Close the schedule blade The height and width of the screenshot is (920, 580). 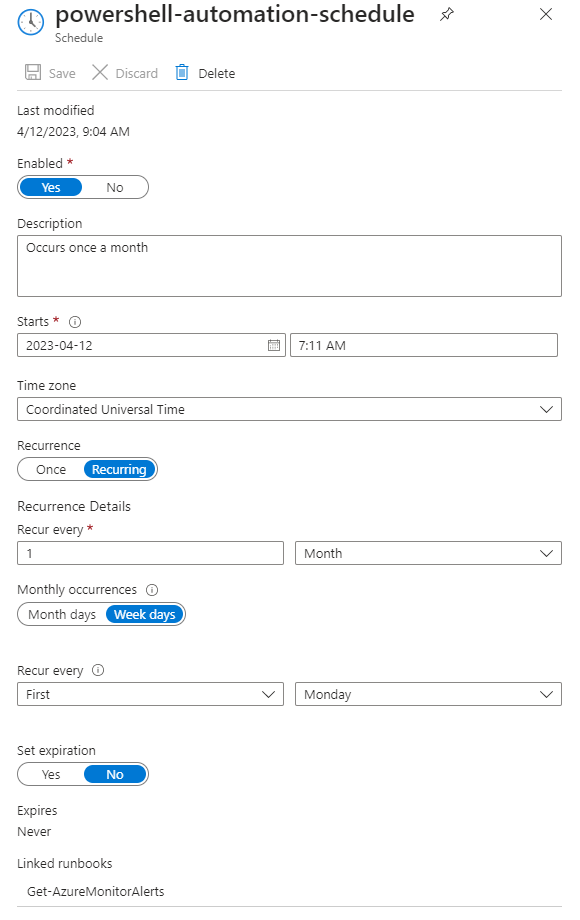(x=546, y=14)
